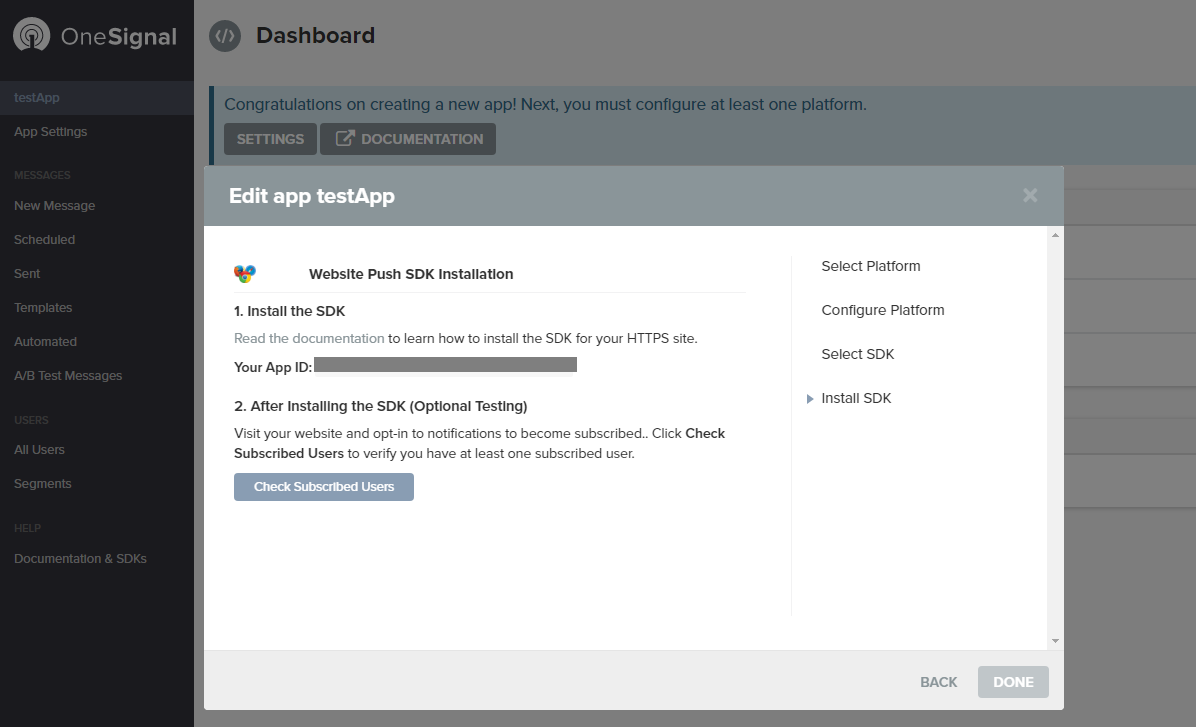1196x727 pixels.
Task: Go to Select SDK step
Action: pyautogui.click(x=858, y=354)
